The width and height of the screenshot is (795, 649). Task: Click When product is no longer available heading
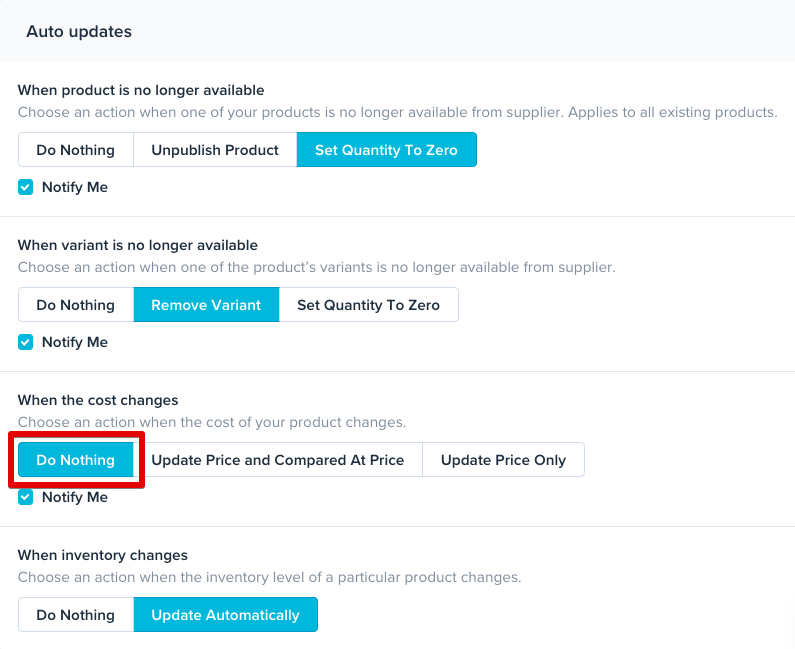[140, 90]
